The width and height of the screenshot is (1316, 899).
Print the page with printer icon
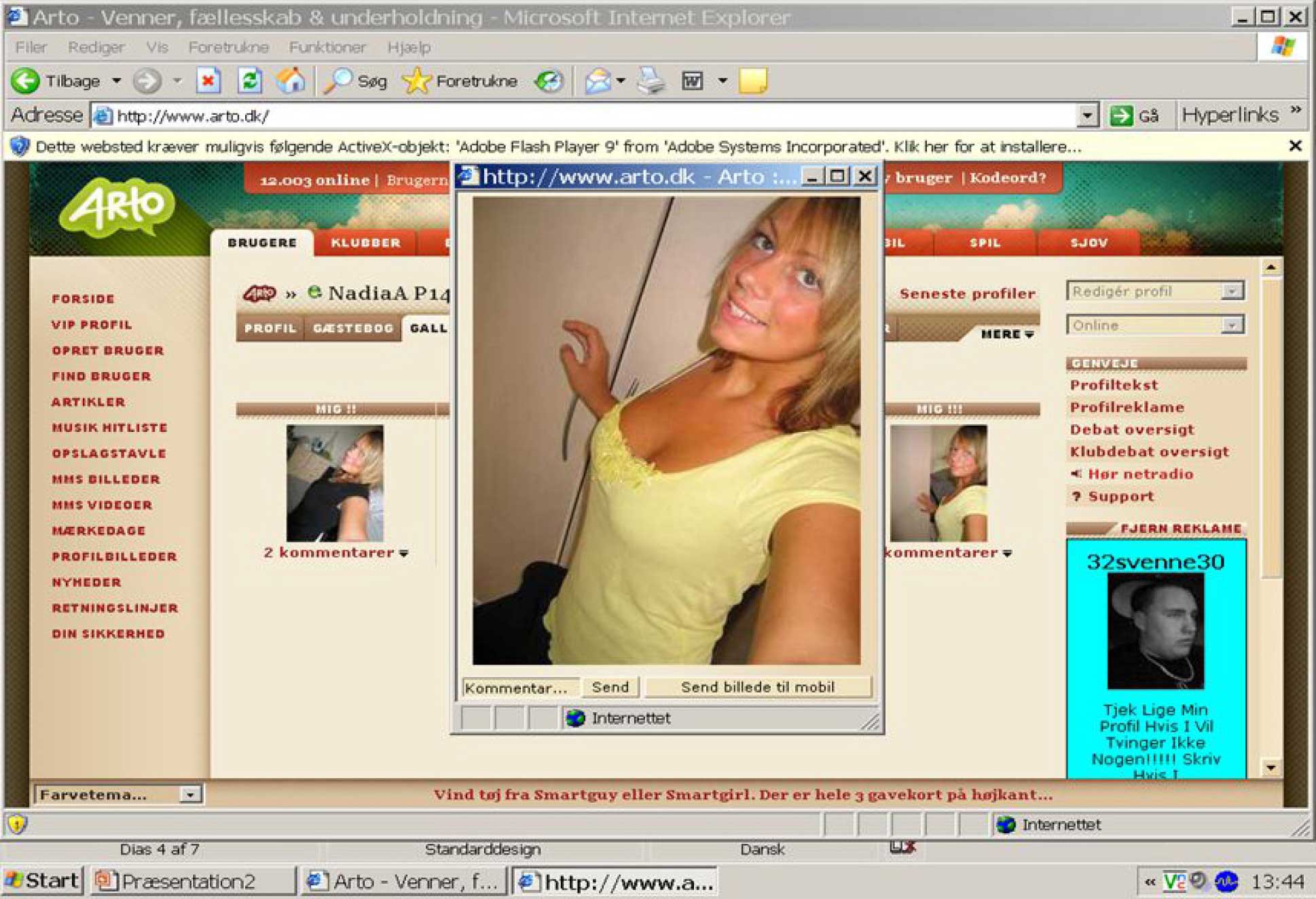651,81
